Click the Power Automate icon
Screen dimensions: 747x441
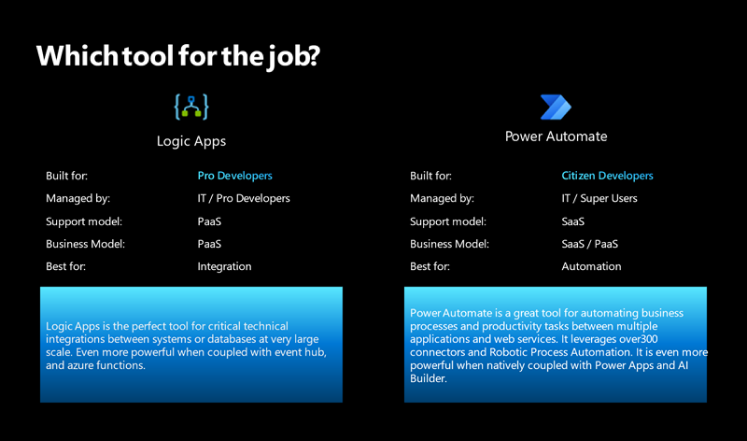click(x=555, y=107)
